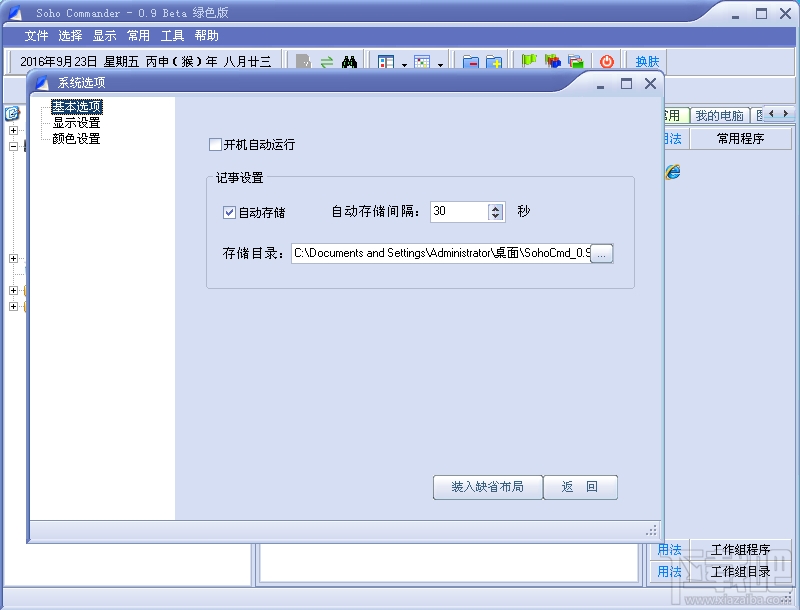Open the 文件 menu

coord(36,36)
